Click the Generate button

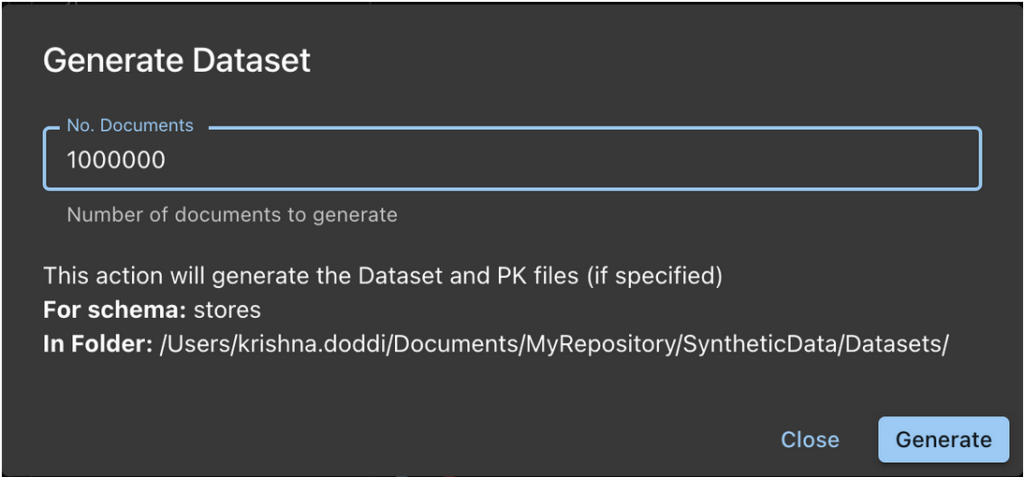click(x=943, y=440)
